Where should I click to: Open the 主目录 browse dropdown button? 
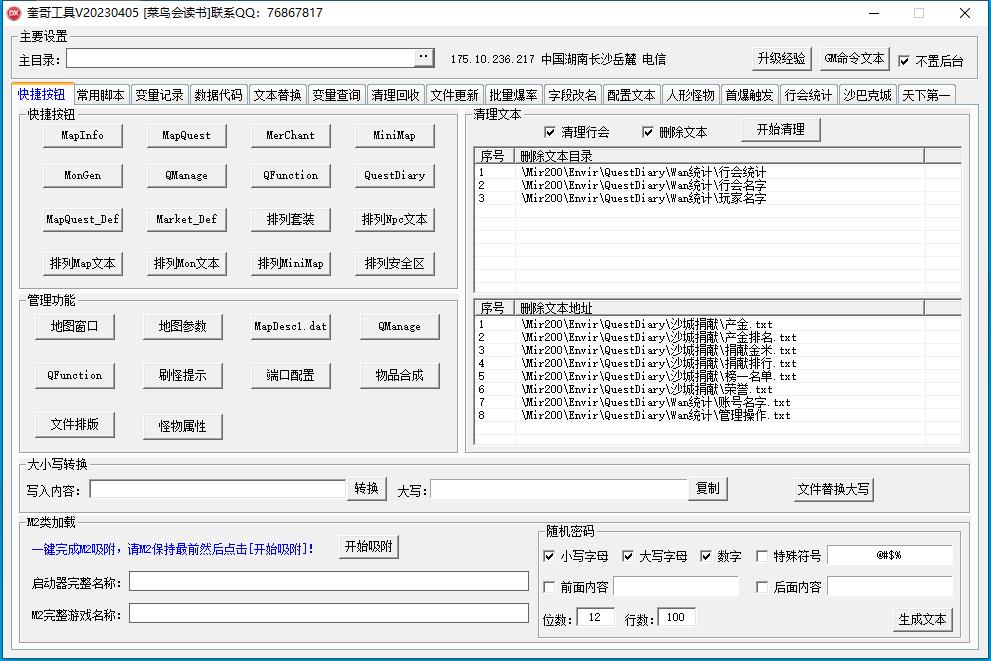[x=423, y=57]
